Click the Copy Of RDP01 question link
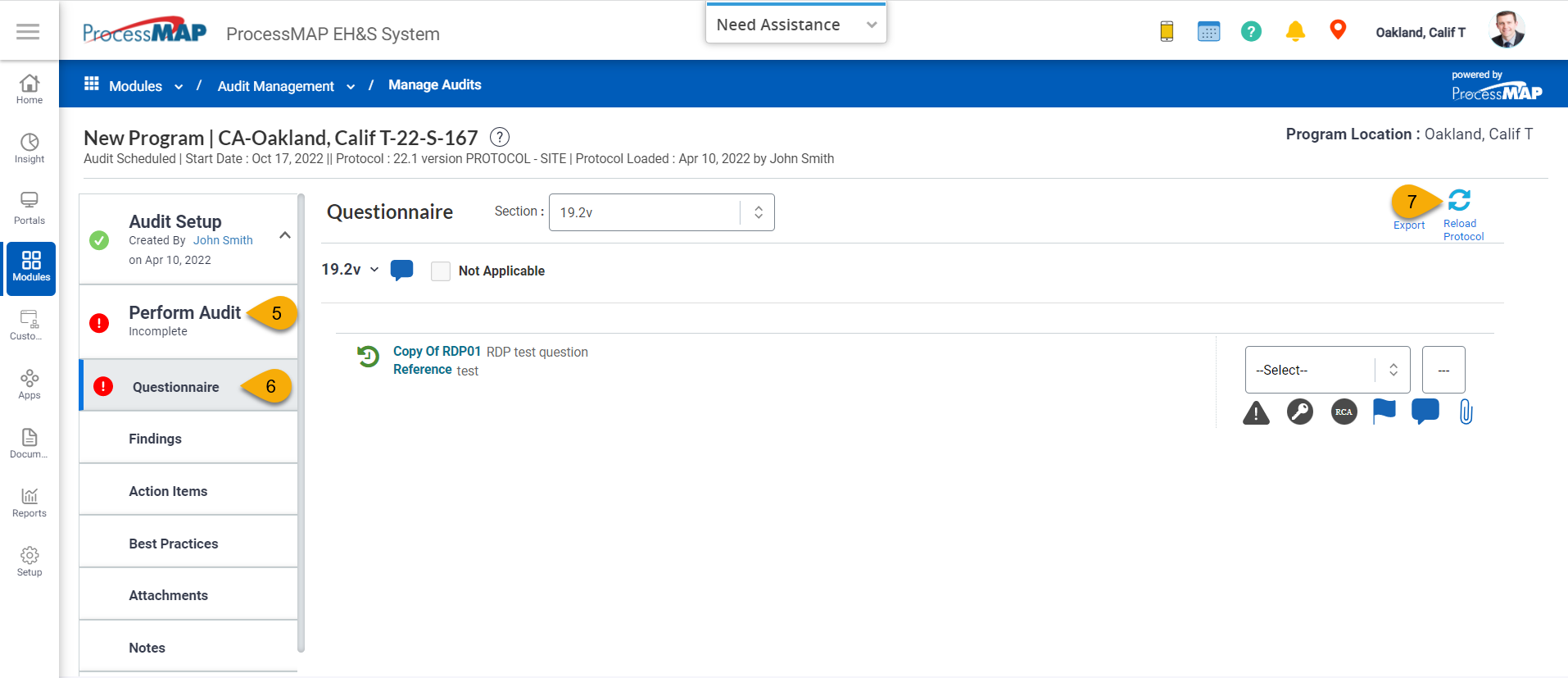 click(437, 351)
